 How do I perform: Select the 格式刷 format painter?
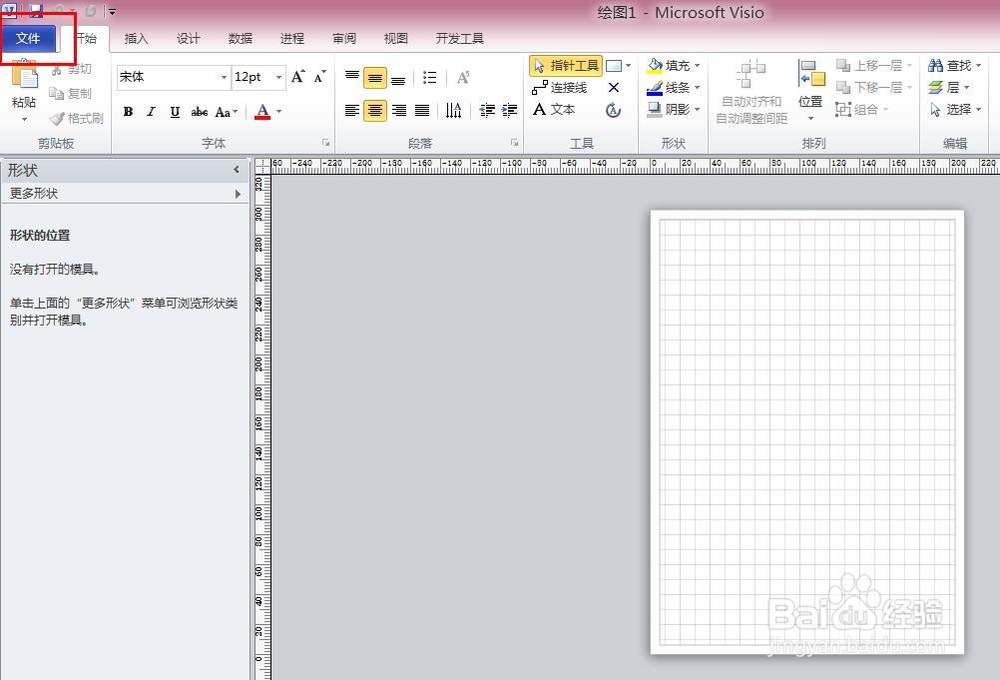(77, 118)
